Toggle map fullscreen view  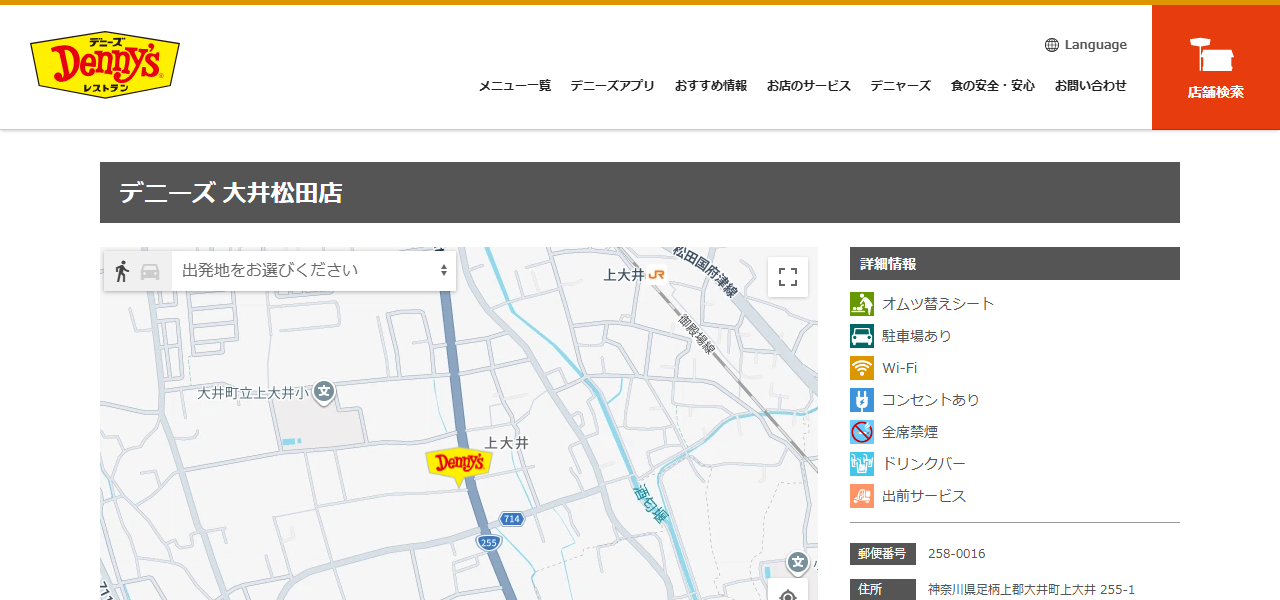coord(788,277)
